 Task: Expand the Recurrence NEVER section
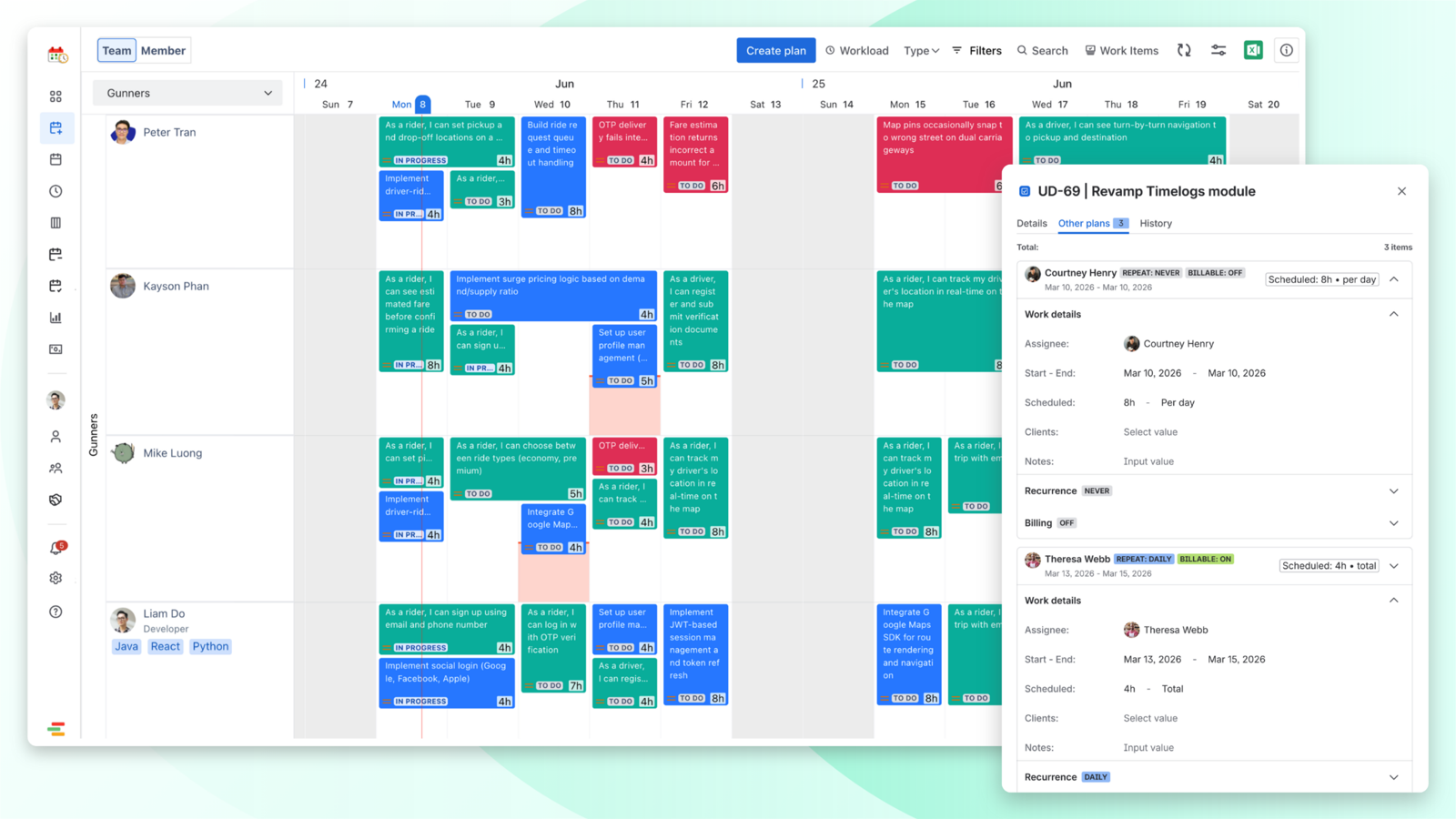[x=1394, y=491]
